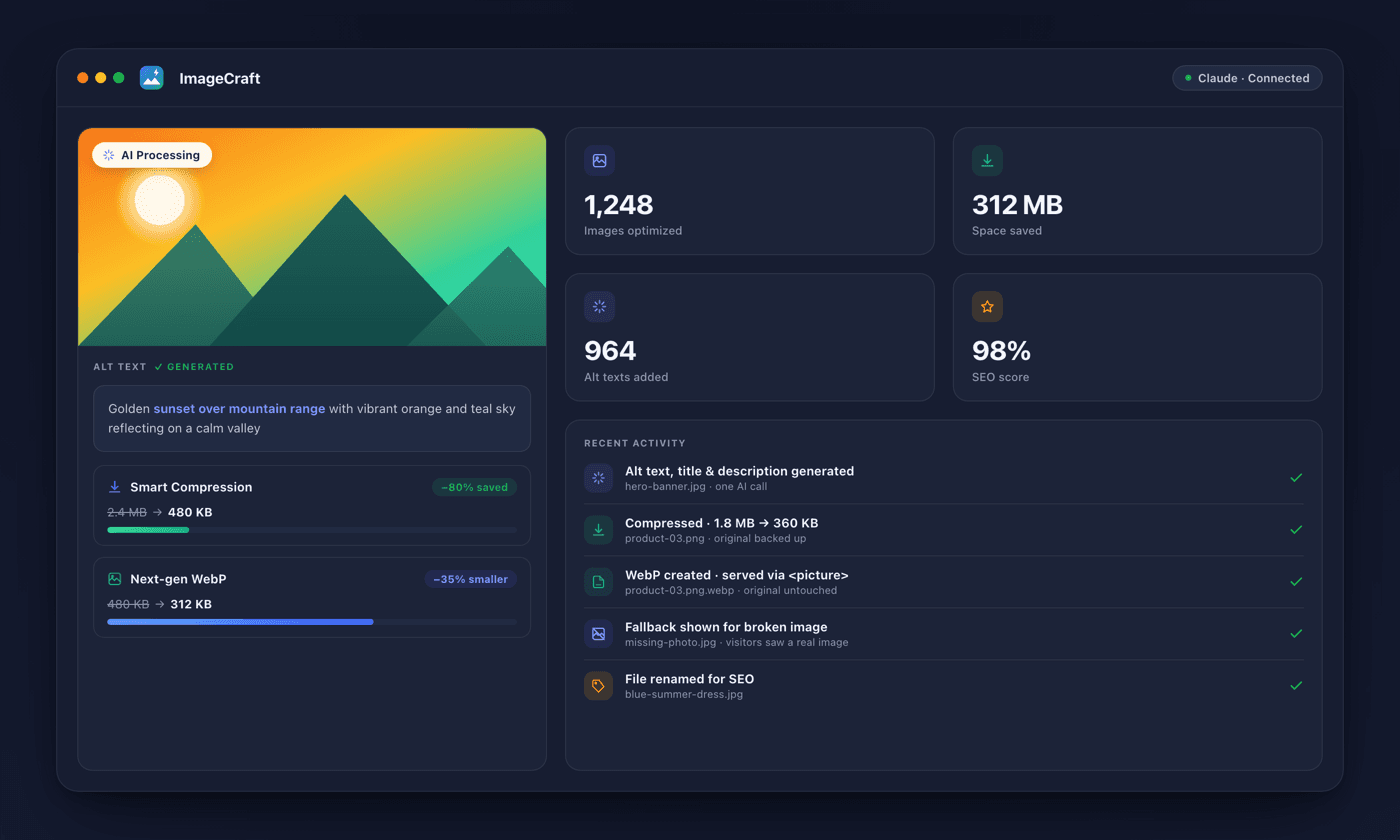Click the Images optimized picture icon
This screenshot has width=1400, height=840.
click(x=599, y=160)
